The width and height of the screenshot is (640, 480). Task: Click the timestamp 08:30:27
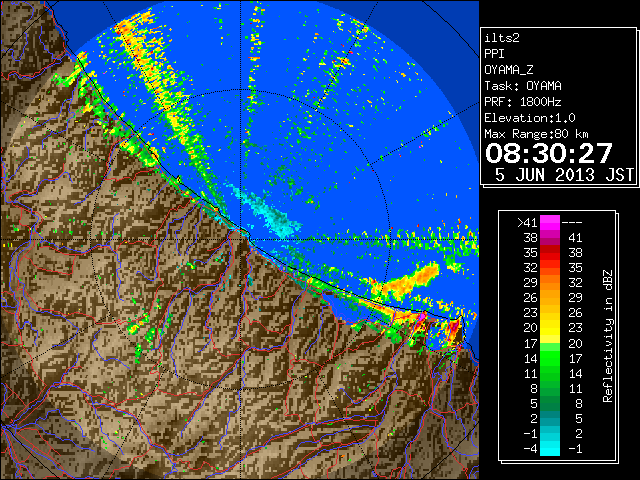[x=549, y=153]
